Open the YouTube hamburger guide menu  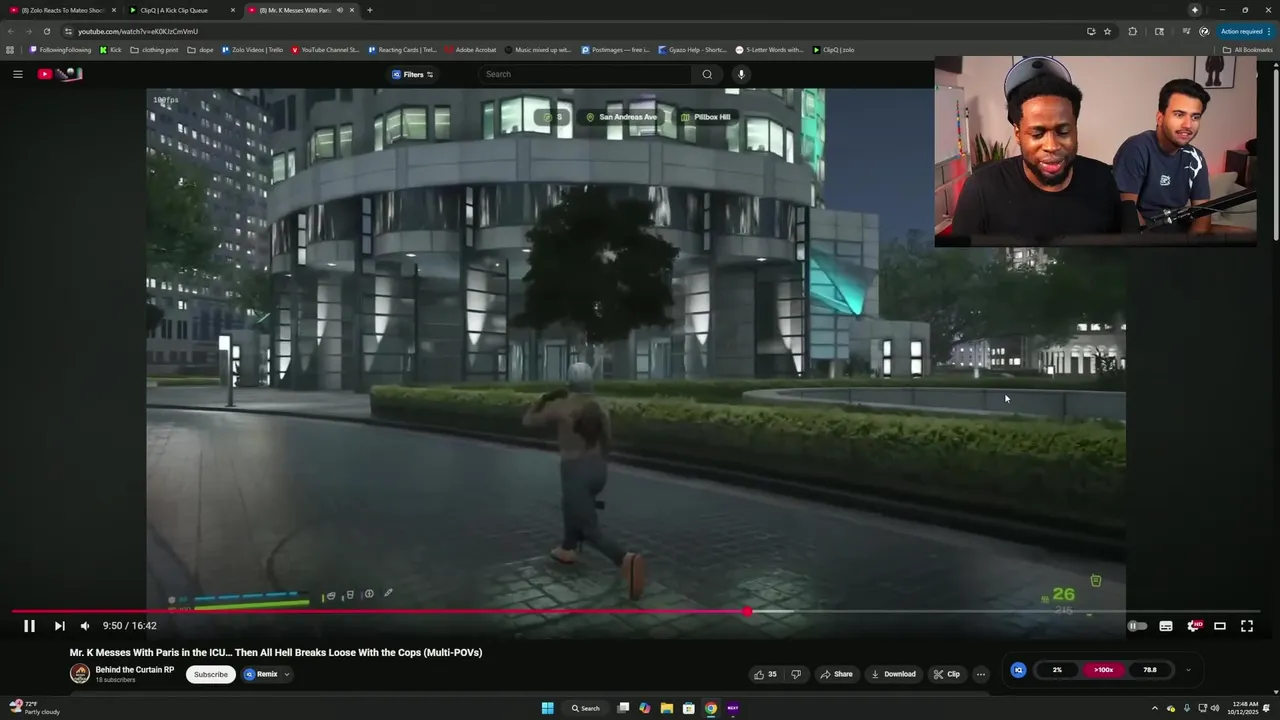(17, 74)
